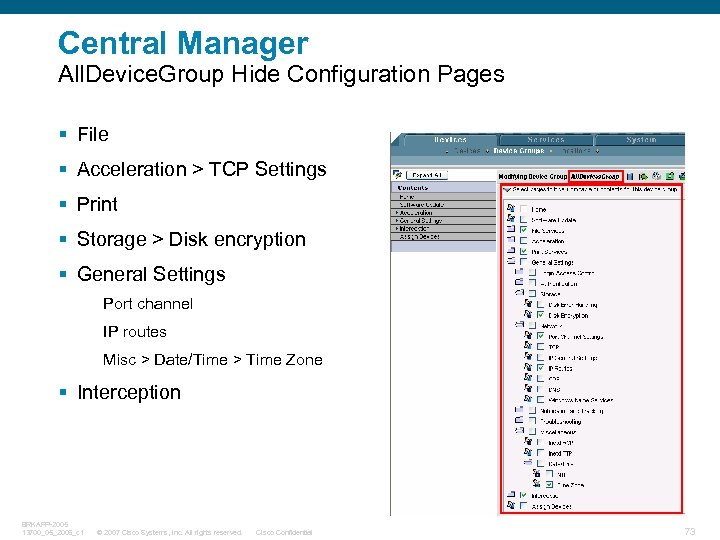Click the page icon beside Windows Name Services
Screen dimensions: 720x540
528,399
